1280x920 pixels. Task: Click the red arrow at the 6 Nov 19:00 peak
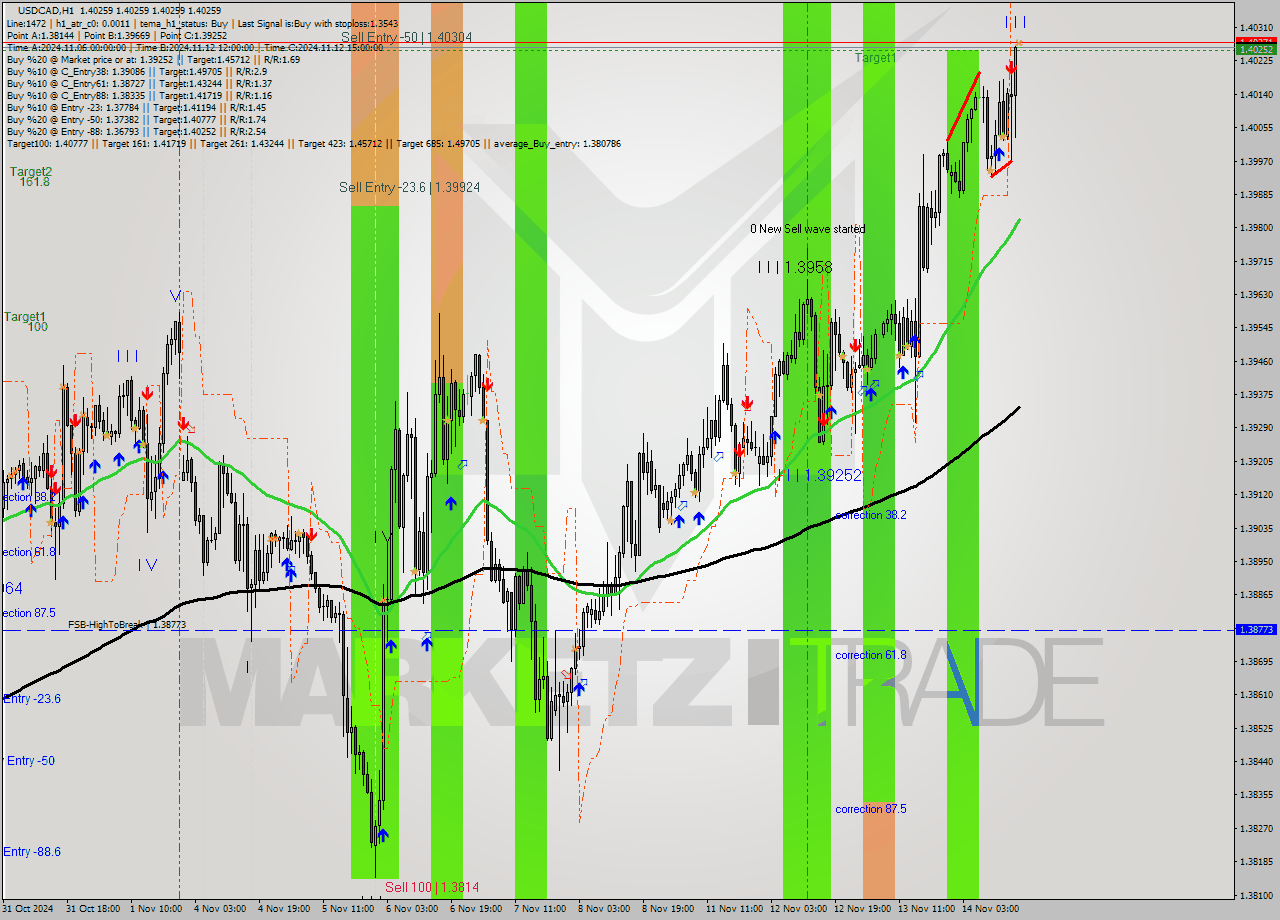(487, 384)
